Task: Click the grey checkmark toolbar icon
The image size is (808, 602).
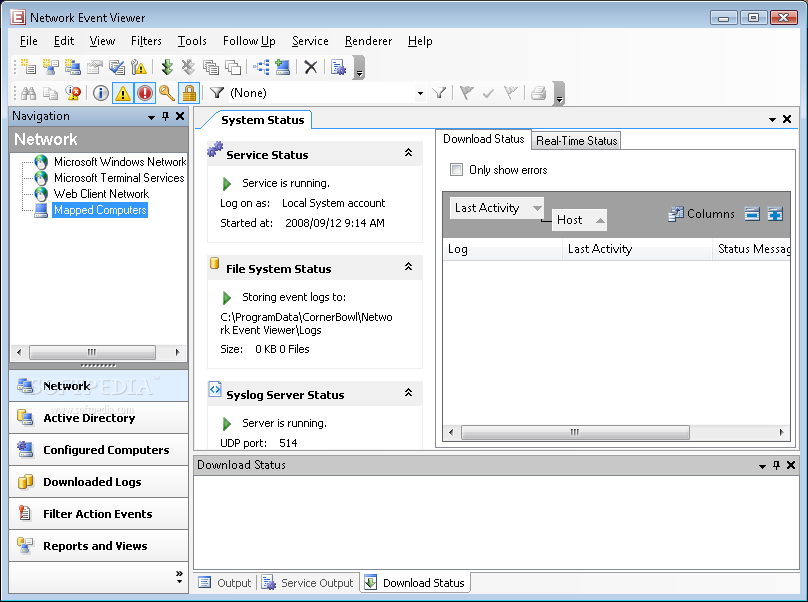Action: point(489,93)
